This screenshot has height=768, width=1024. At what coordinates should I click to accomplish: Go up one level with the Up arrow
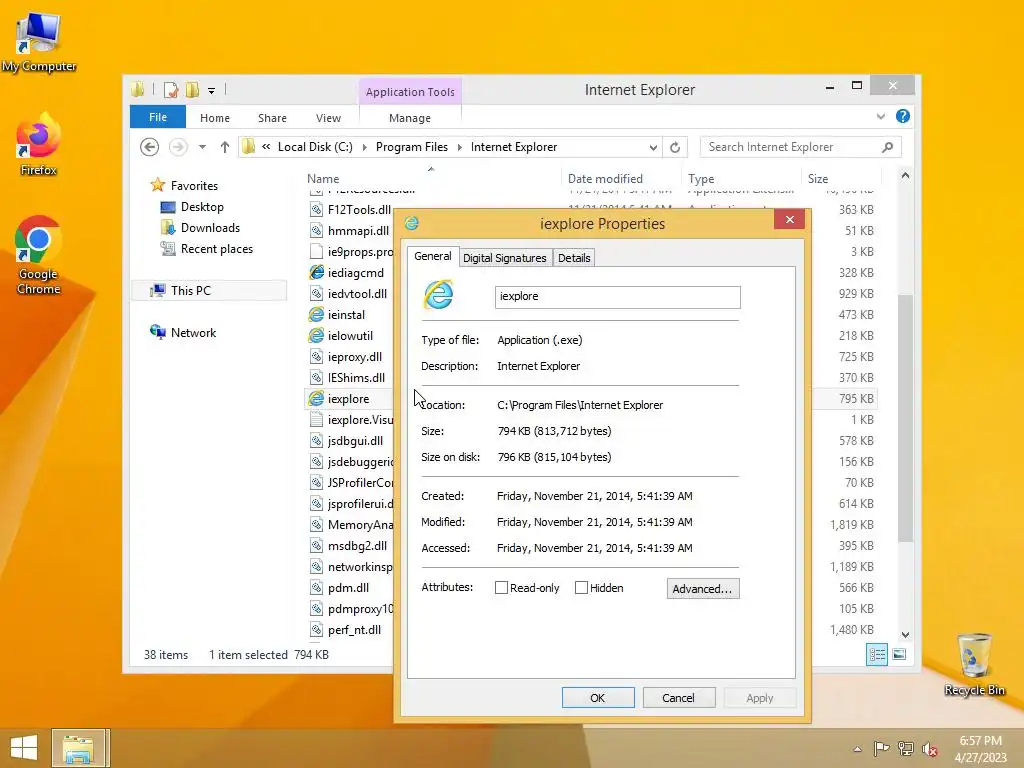click(225, 147)
